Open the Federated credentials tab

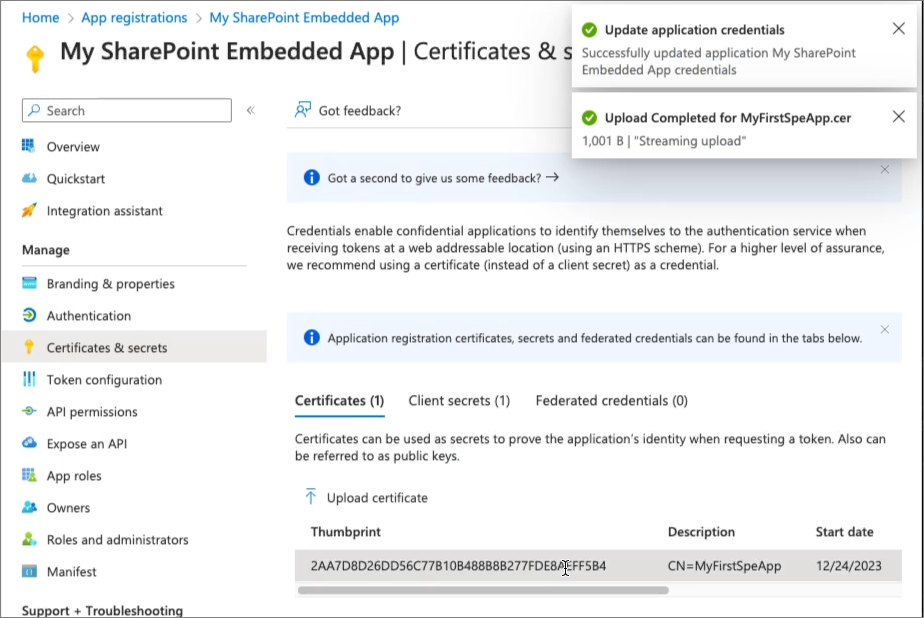coord(611,400)
